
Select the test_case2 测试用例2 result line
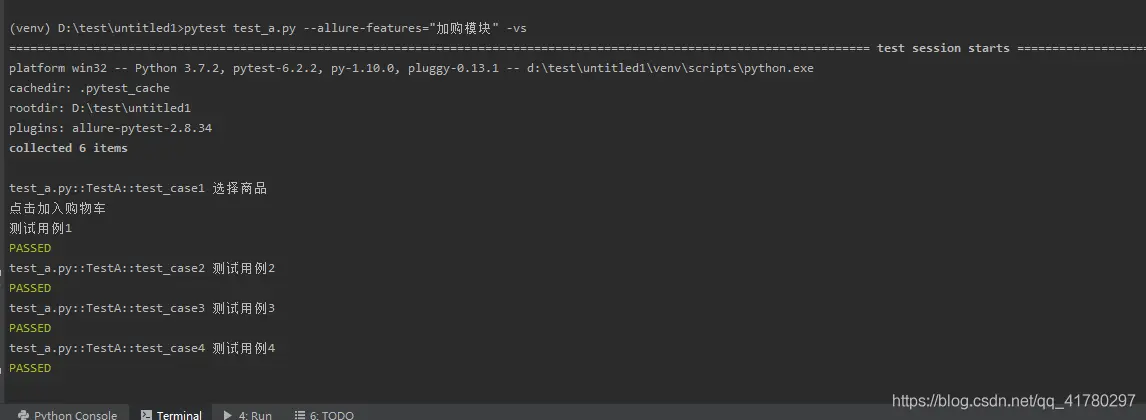point(143,268)
